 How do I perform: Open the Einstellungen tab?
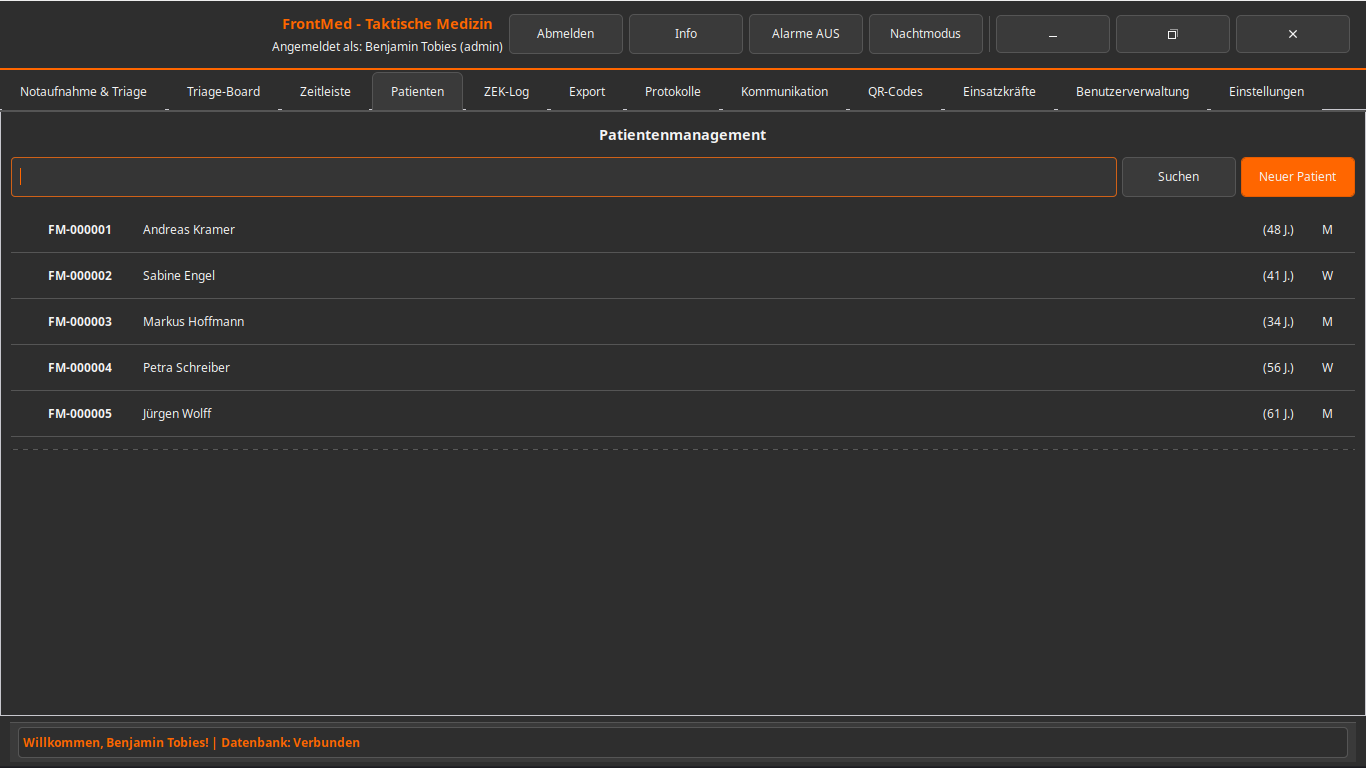[x=1266, y=92]
